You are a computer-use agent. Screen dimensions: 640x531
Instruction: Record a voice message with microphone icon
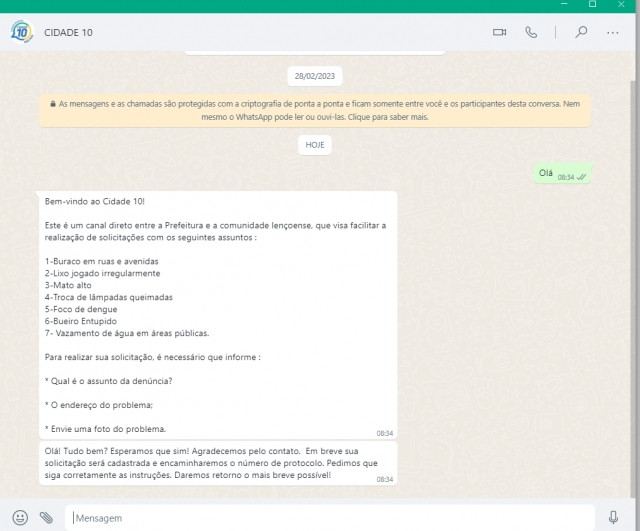point(613,517)
